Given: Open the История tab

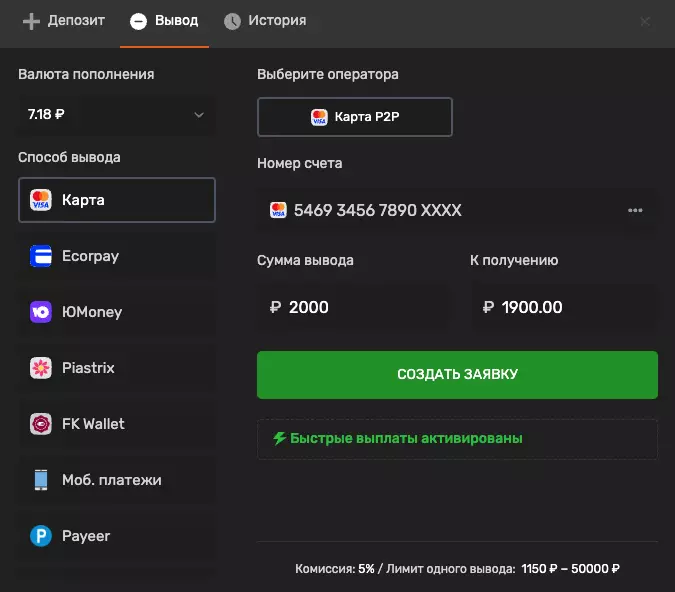Looking at the screenshot, I should 265,21.
